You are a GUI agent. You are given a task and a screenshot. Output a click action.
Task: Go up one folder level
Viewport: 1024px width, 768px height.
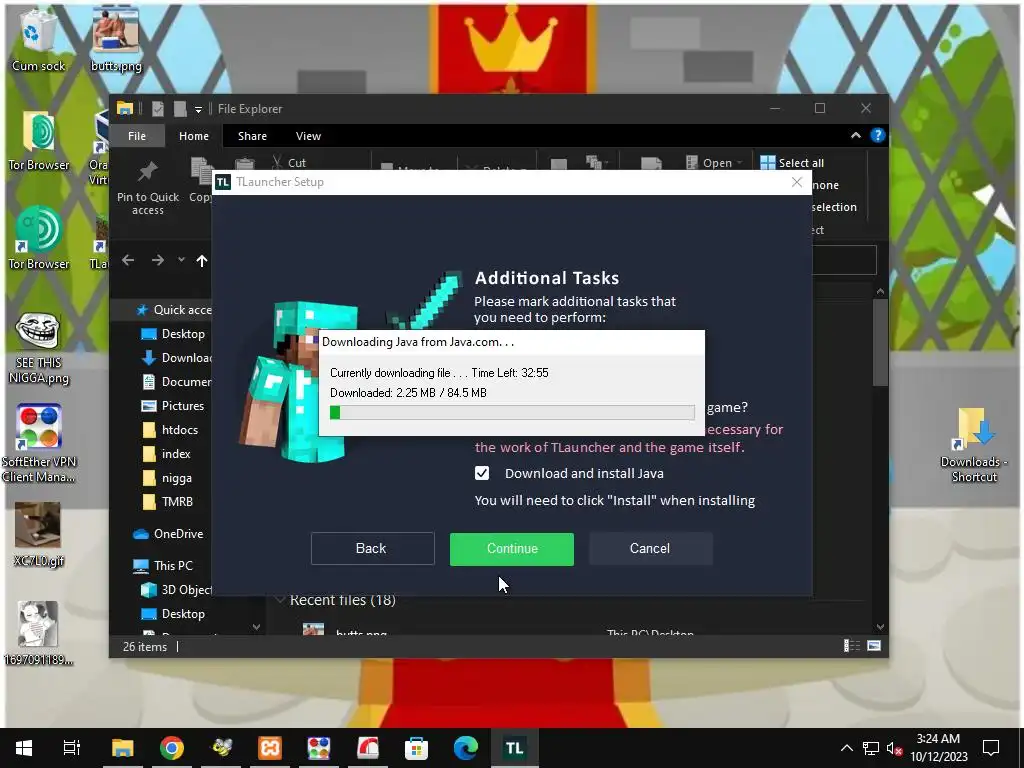tap(202, 261)
